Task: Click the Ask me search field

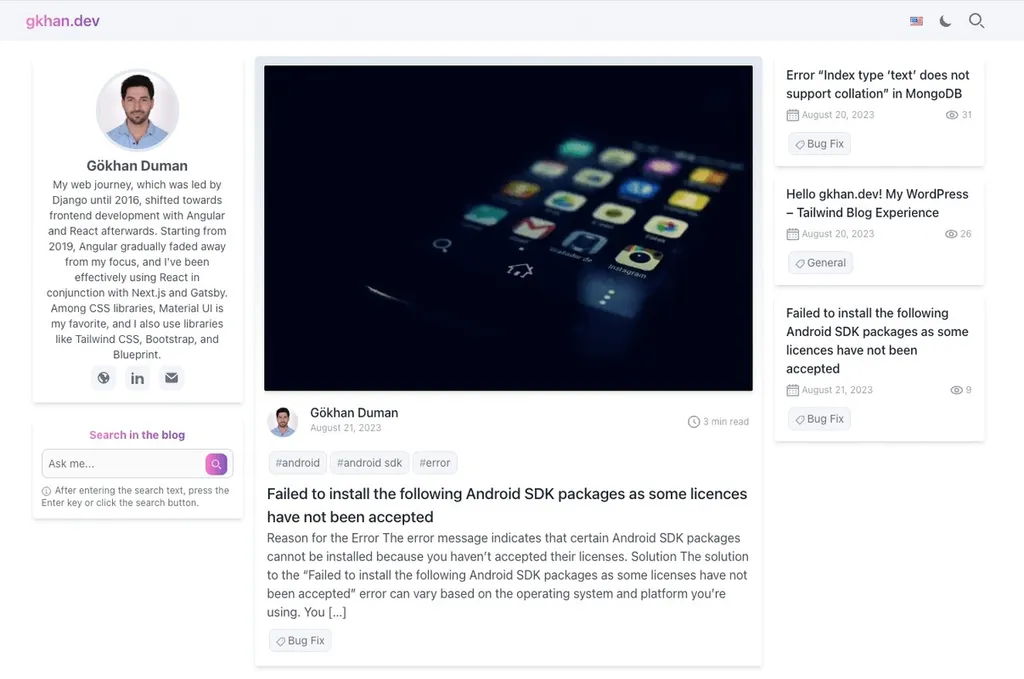Action: pyautogui.click(x=123, y=464)
